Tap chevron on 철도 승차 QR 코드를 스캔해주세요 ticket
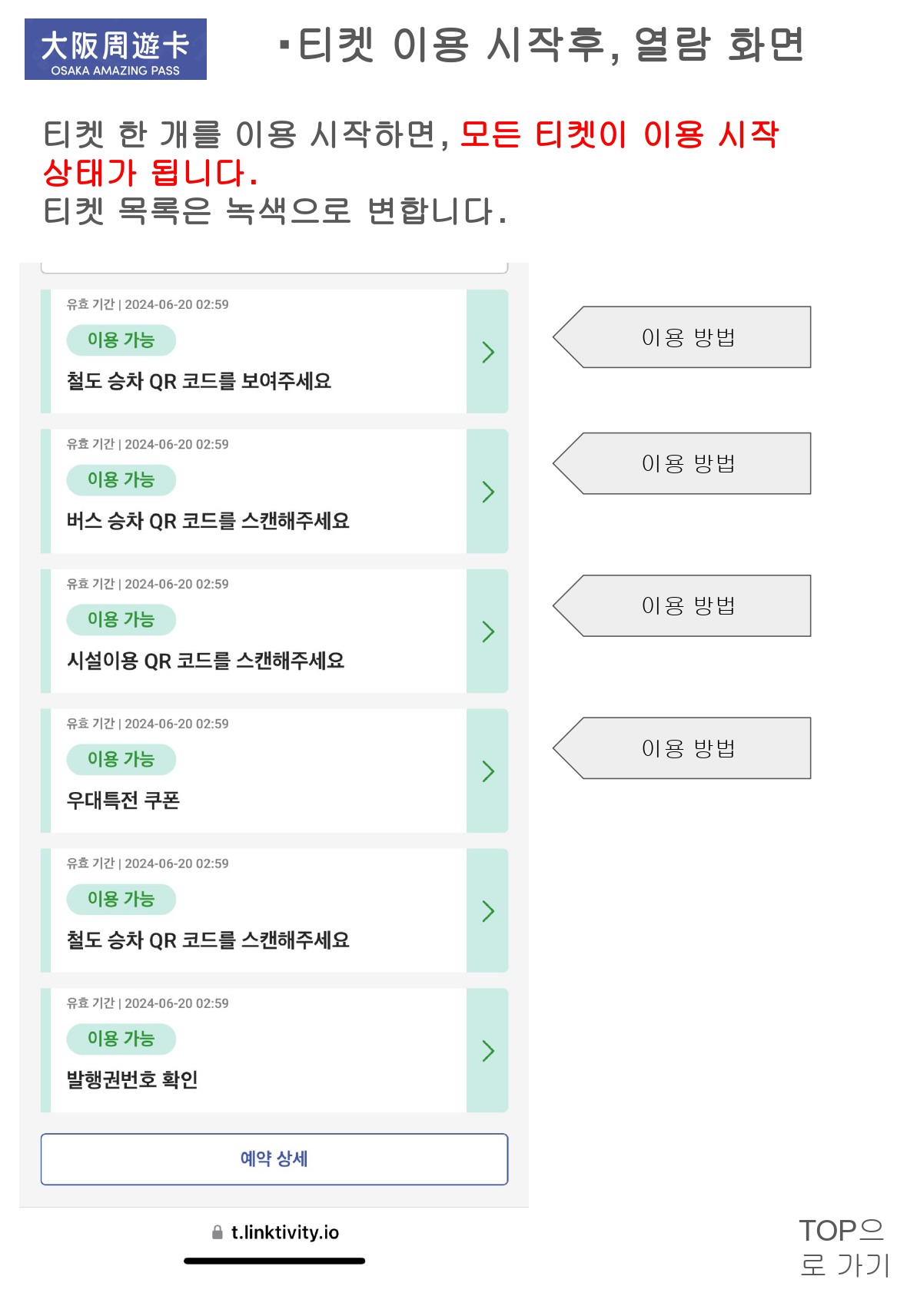The image size is (907, 1316). (x=487, y=911)
